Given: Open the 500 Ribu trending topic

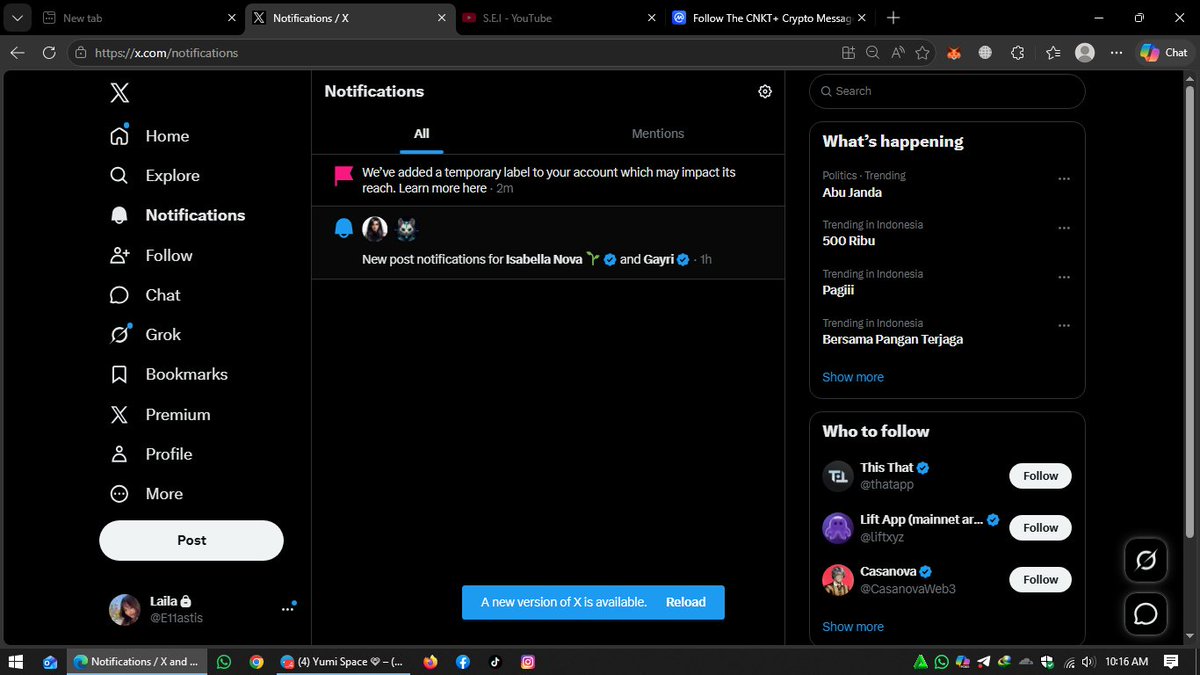Looking at the screenshot, I should (849, 241).
